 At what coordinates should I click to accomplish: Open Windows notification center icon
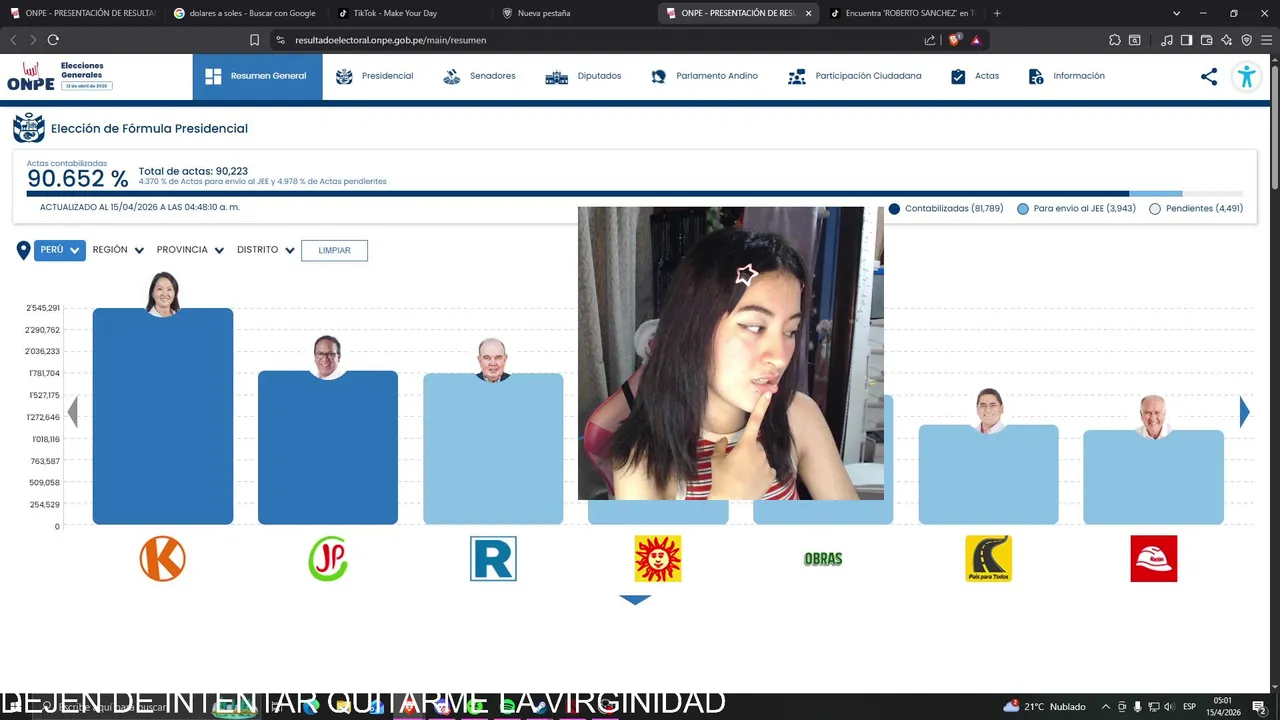coord(1259,707)
